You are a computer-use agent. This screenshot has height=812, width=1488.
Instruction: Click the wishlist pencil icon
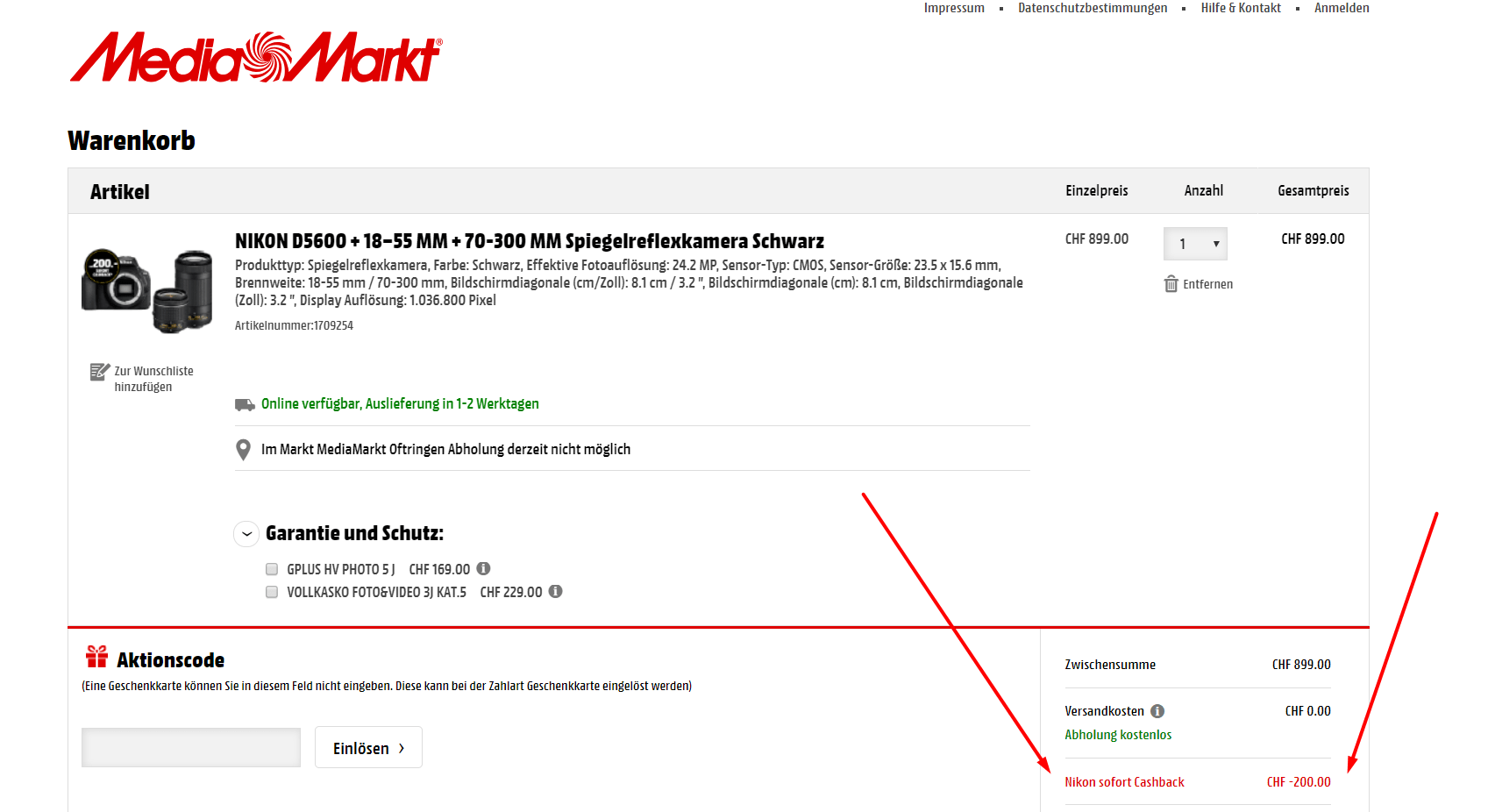click(100, 372)
